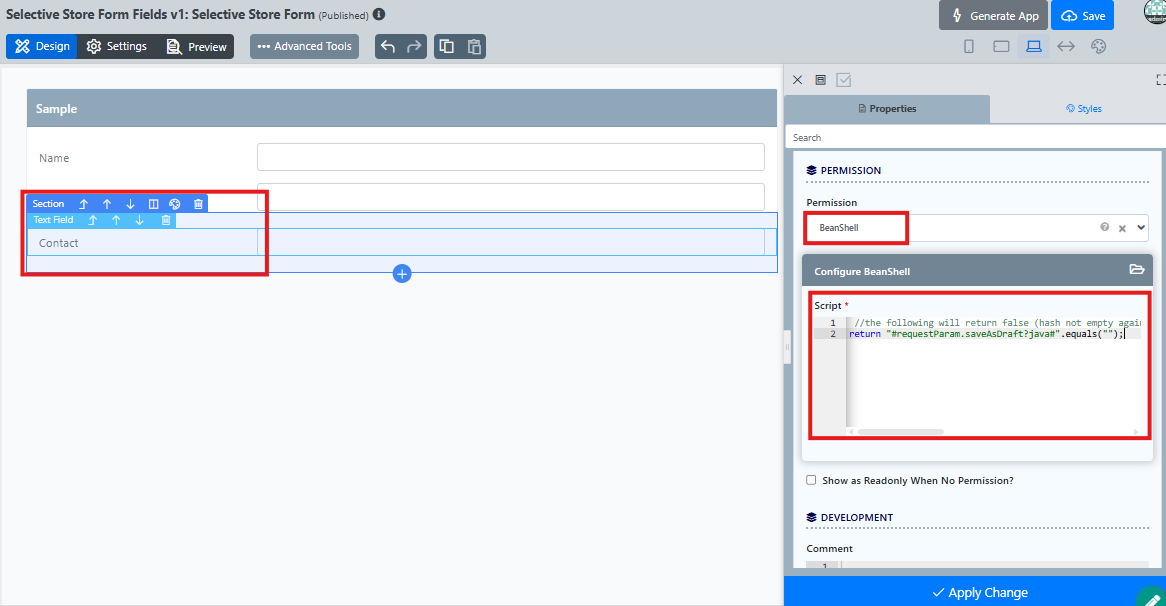Click the undo arrow icon

388,46
